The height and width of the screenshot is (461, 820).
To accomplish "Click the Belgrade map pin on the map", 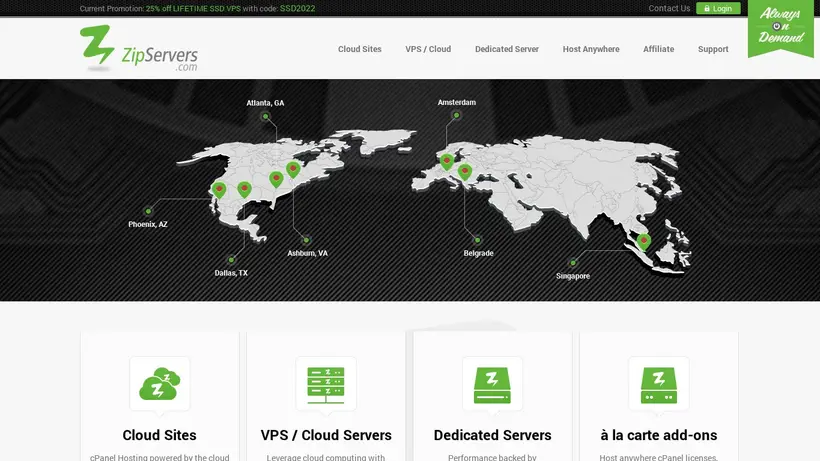I will pos(464,172).
